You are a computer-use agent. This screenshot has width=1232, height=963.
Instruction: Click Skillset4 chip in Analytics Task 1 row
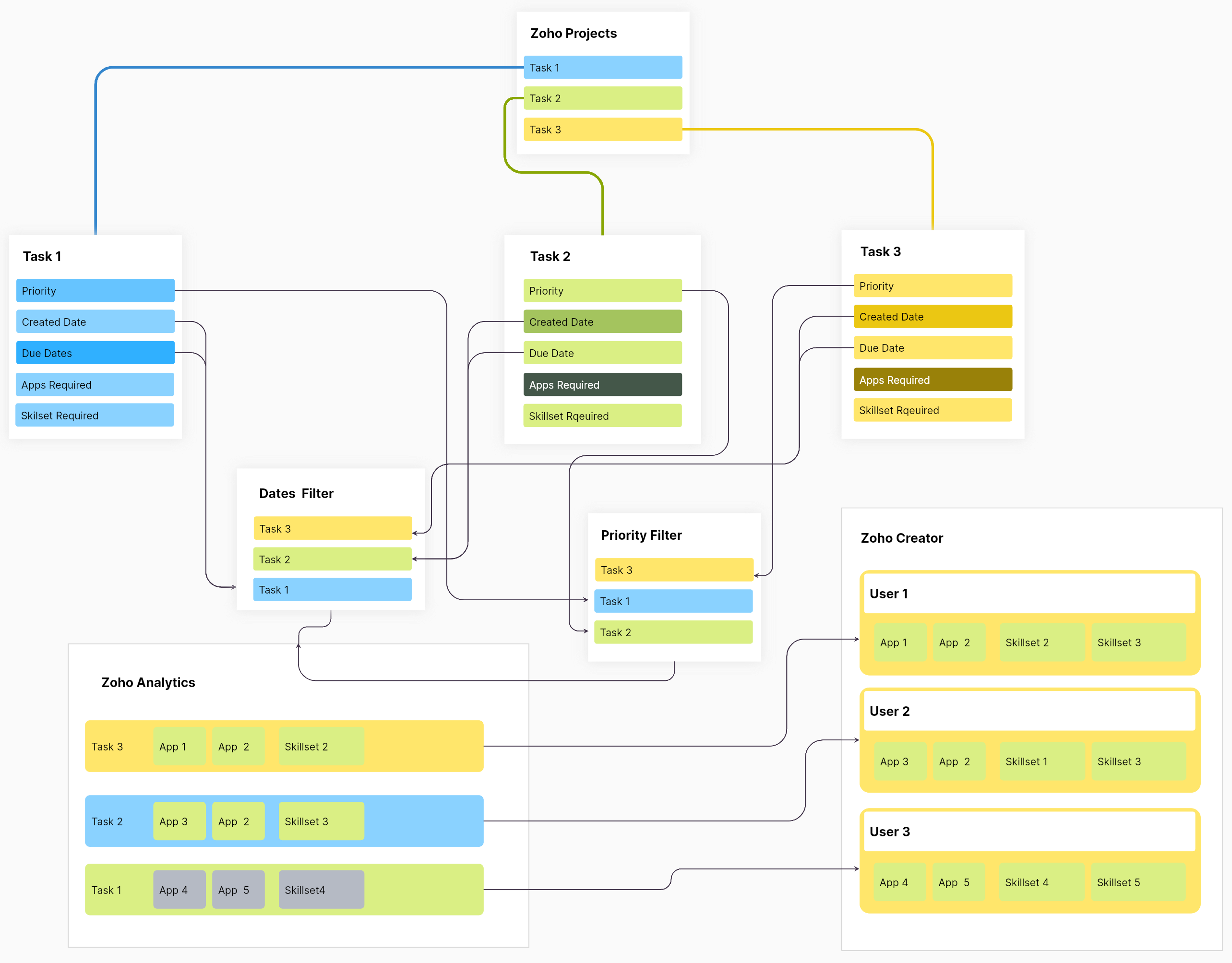coord(321,890)
